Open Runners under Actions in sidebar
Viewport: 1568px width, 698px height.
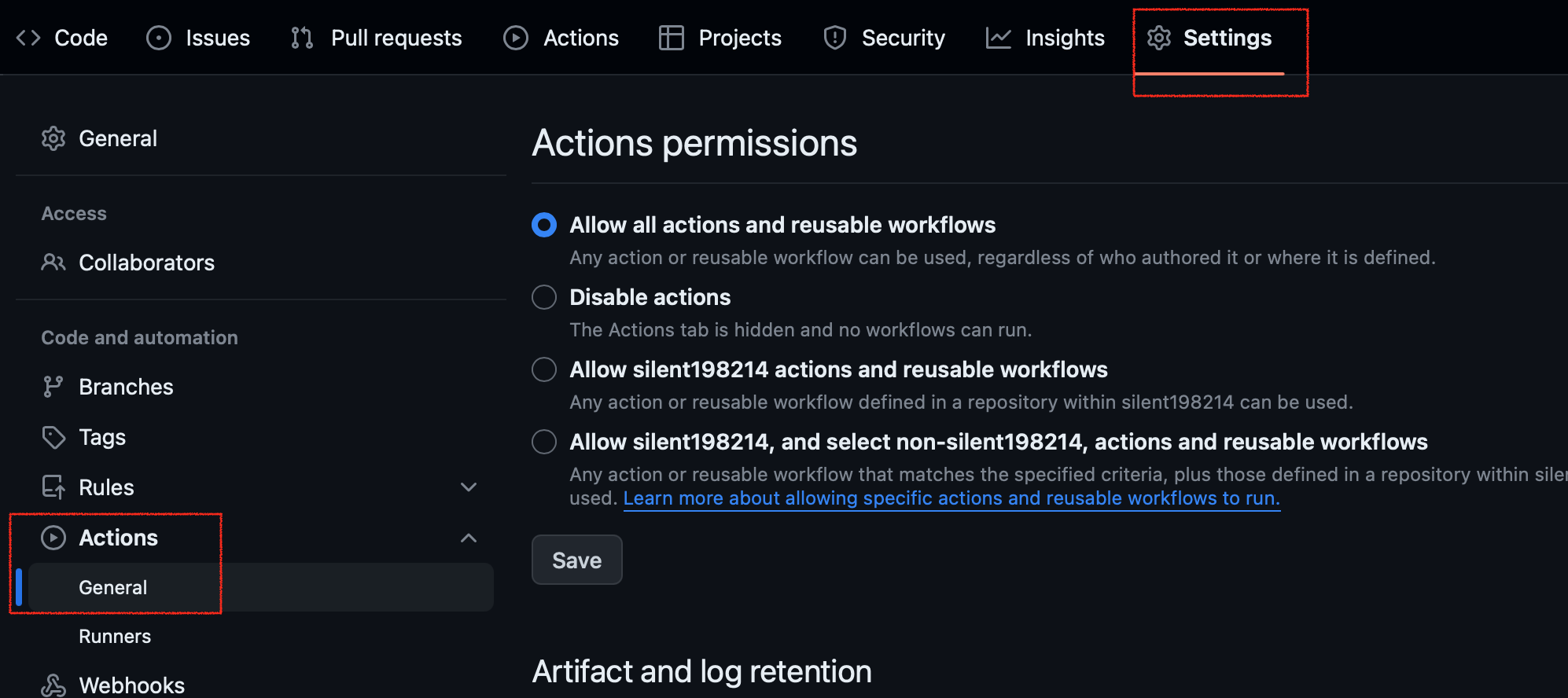115,637
